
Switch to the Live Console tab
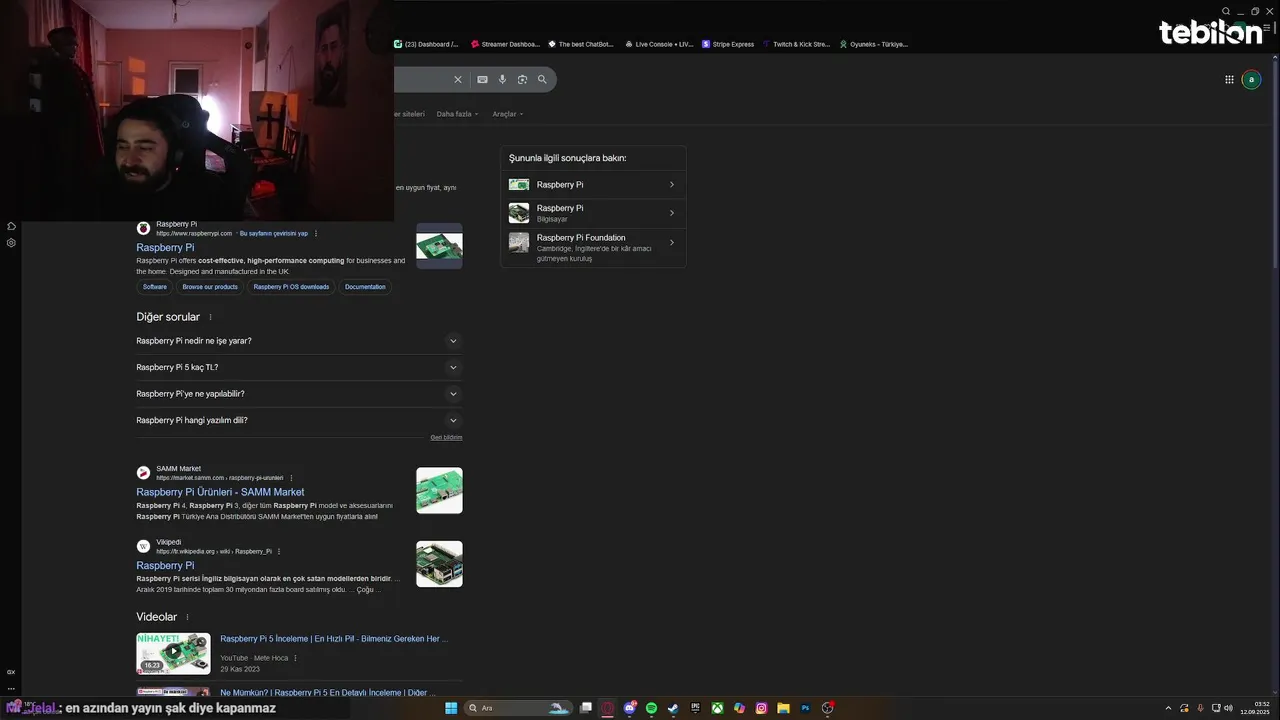click(x=659, y=44)
